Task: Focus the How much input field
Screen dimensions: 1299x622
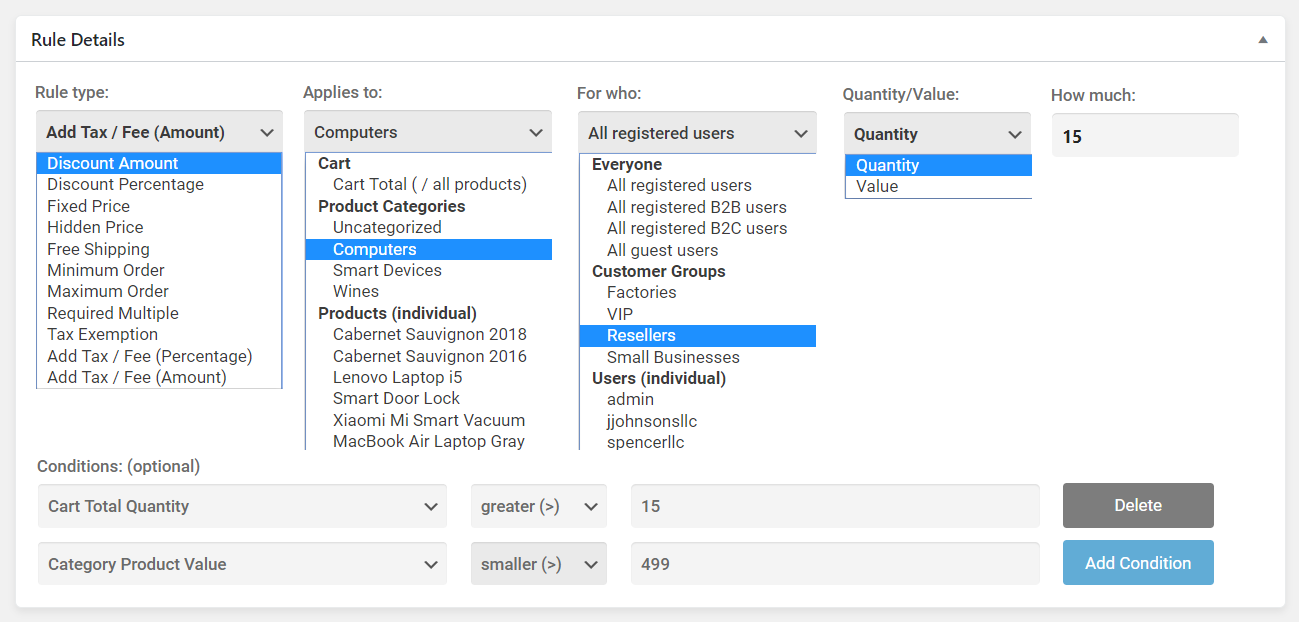Action: (1145, 135)
